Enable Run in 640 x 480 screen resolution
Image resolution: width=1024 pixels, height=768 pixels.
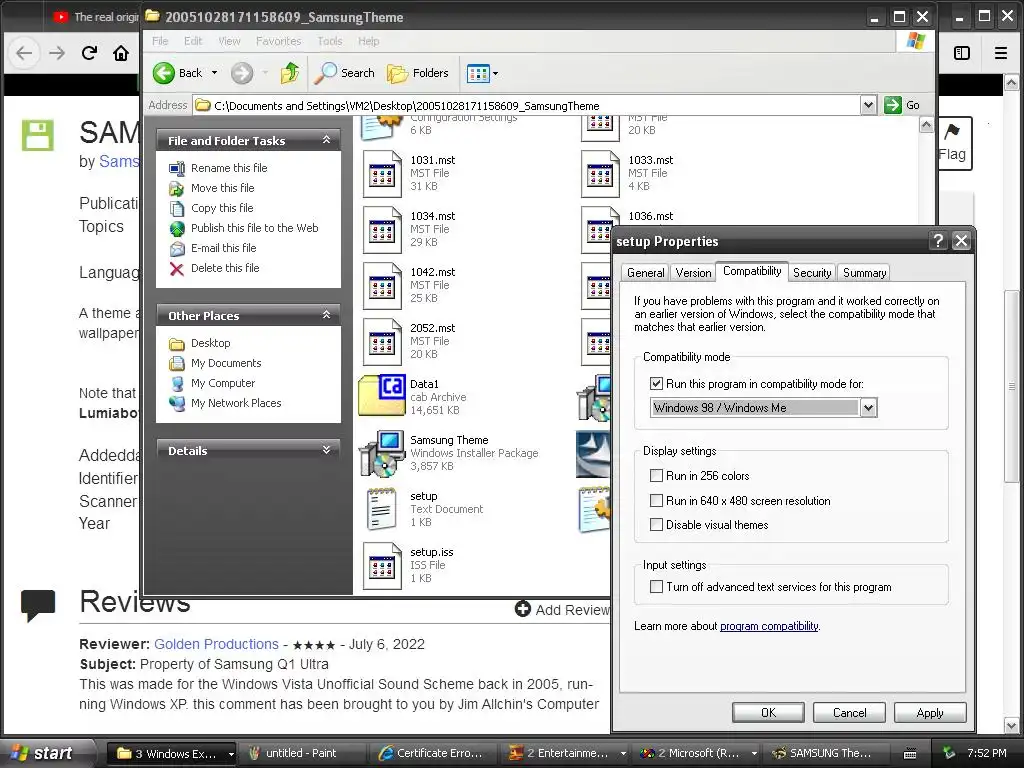click(x=656, y=500)
